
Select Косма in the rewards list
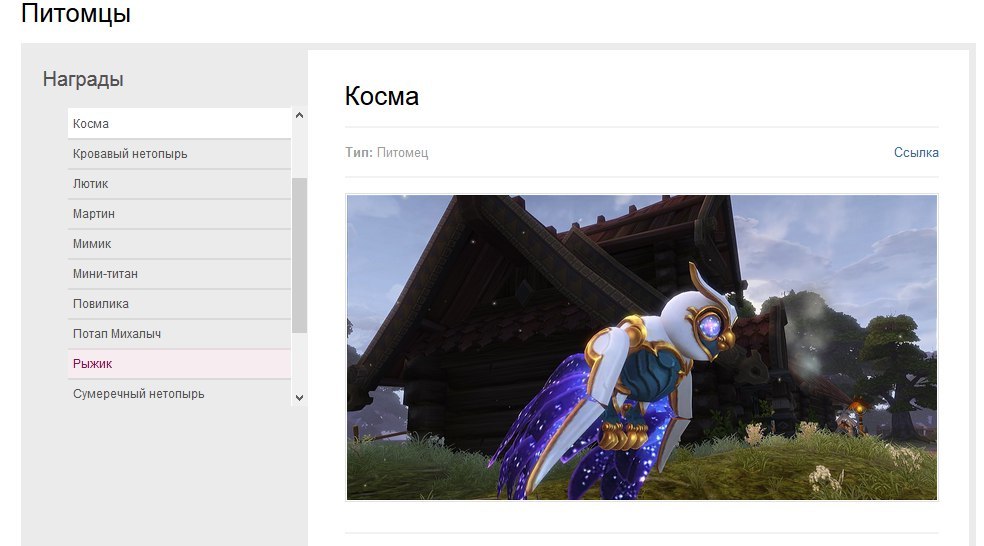178,124
